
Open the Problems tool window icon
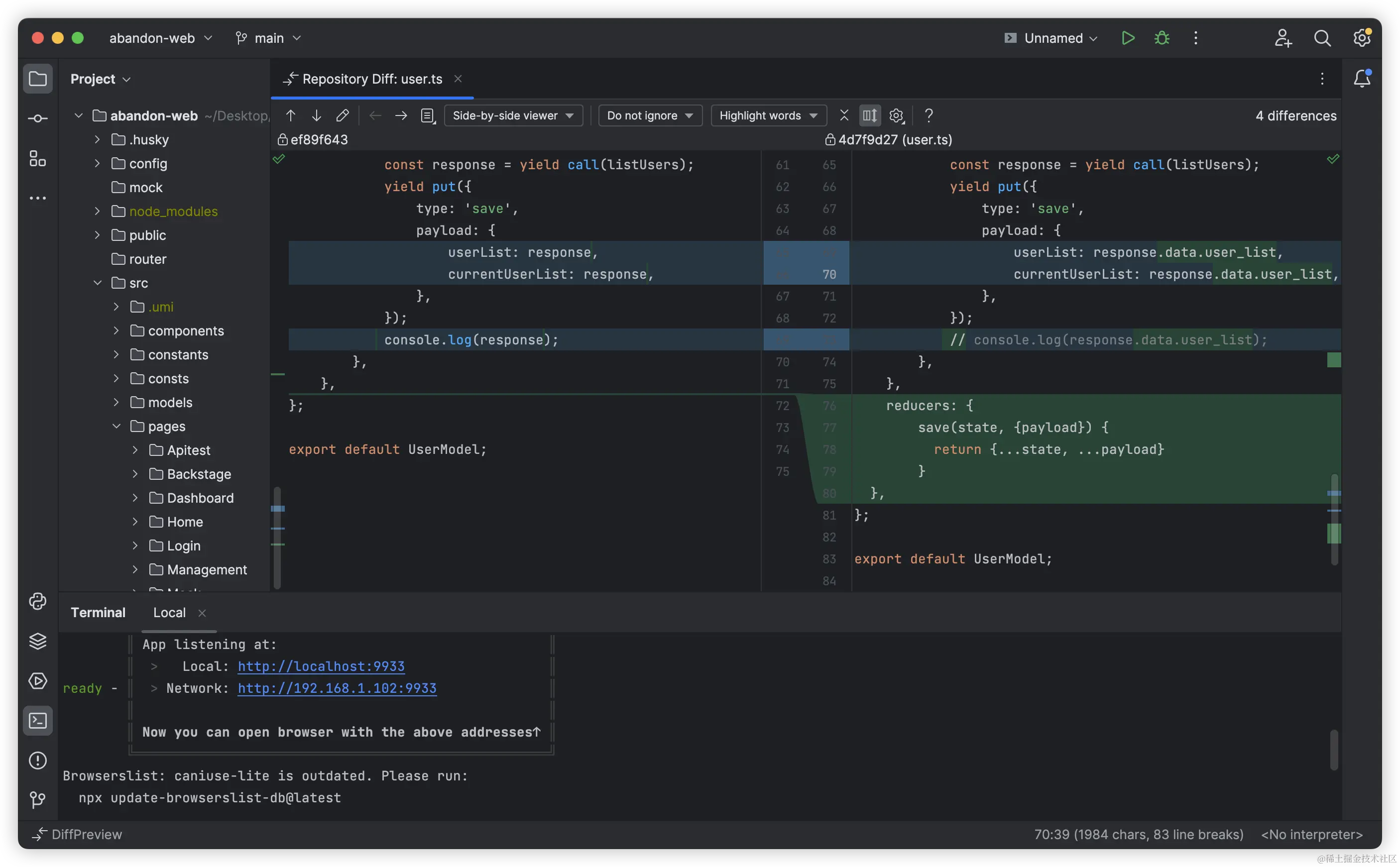tap(38, 760)
